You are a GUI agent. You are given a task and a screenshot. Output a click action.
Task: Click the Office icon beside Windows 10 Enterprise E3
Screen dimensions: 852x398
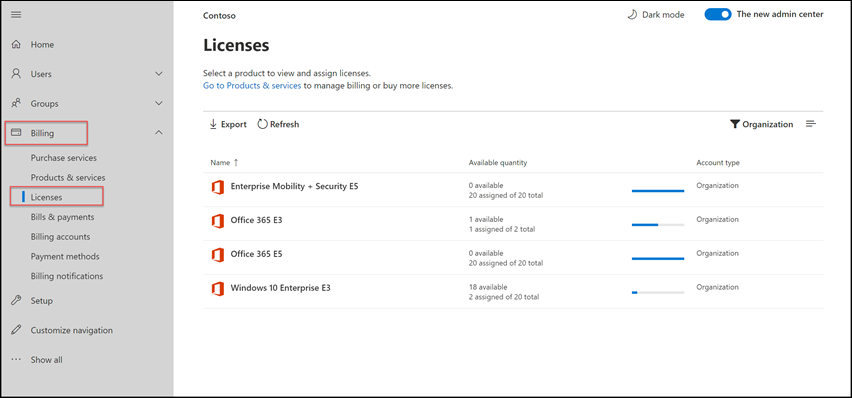click(217, 289)
